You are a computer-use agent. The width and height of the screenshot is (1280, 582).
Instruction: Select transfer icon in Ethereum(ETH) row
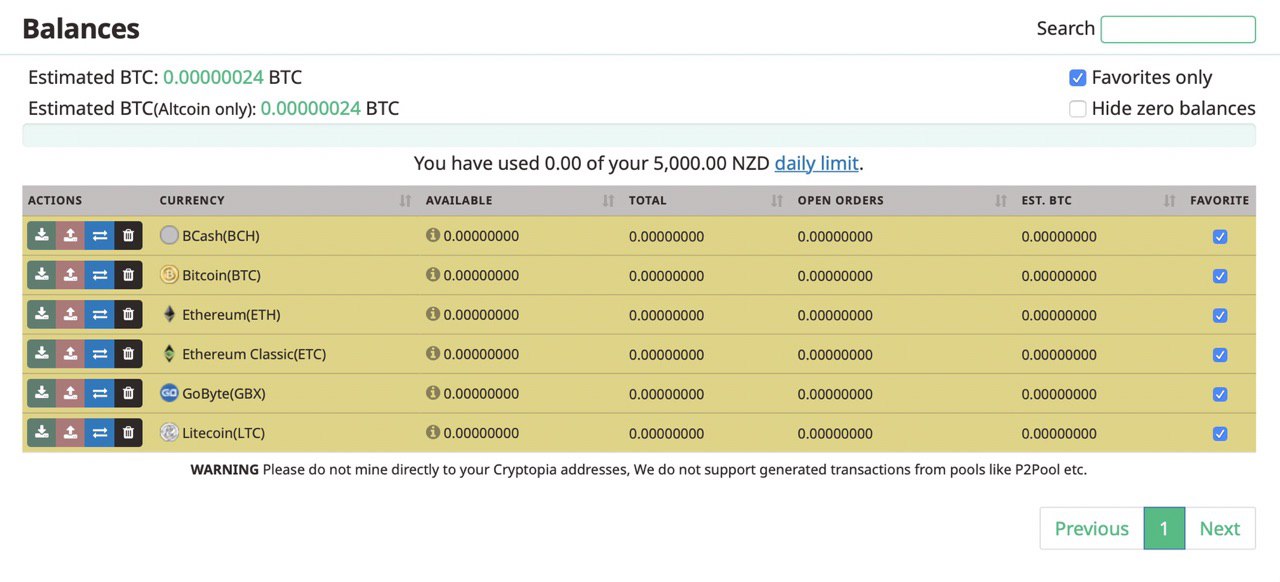(x=99, y=315)
